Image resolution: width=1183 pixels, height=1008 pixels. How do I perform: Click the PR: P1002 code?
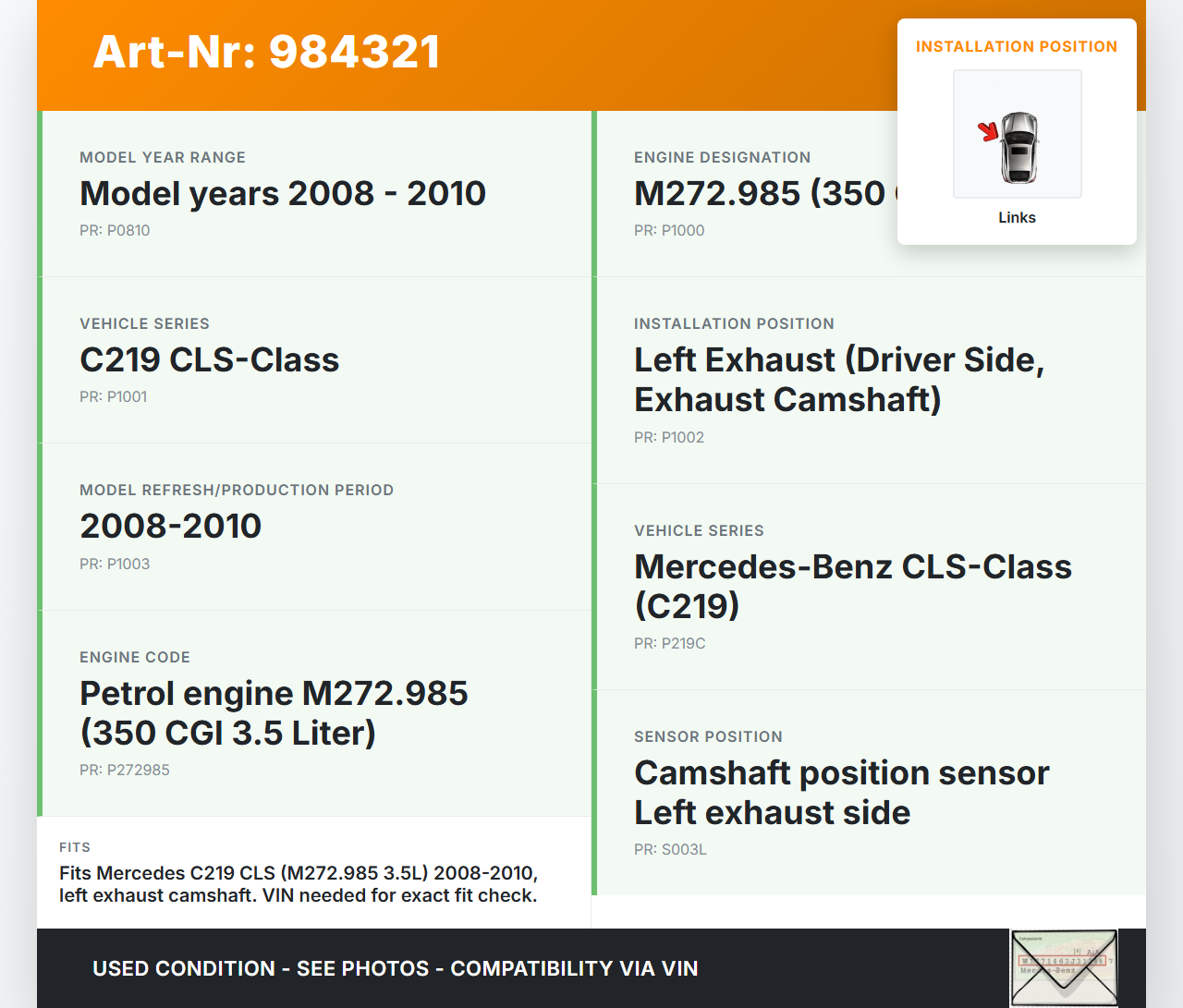669,437
